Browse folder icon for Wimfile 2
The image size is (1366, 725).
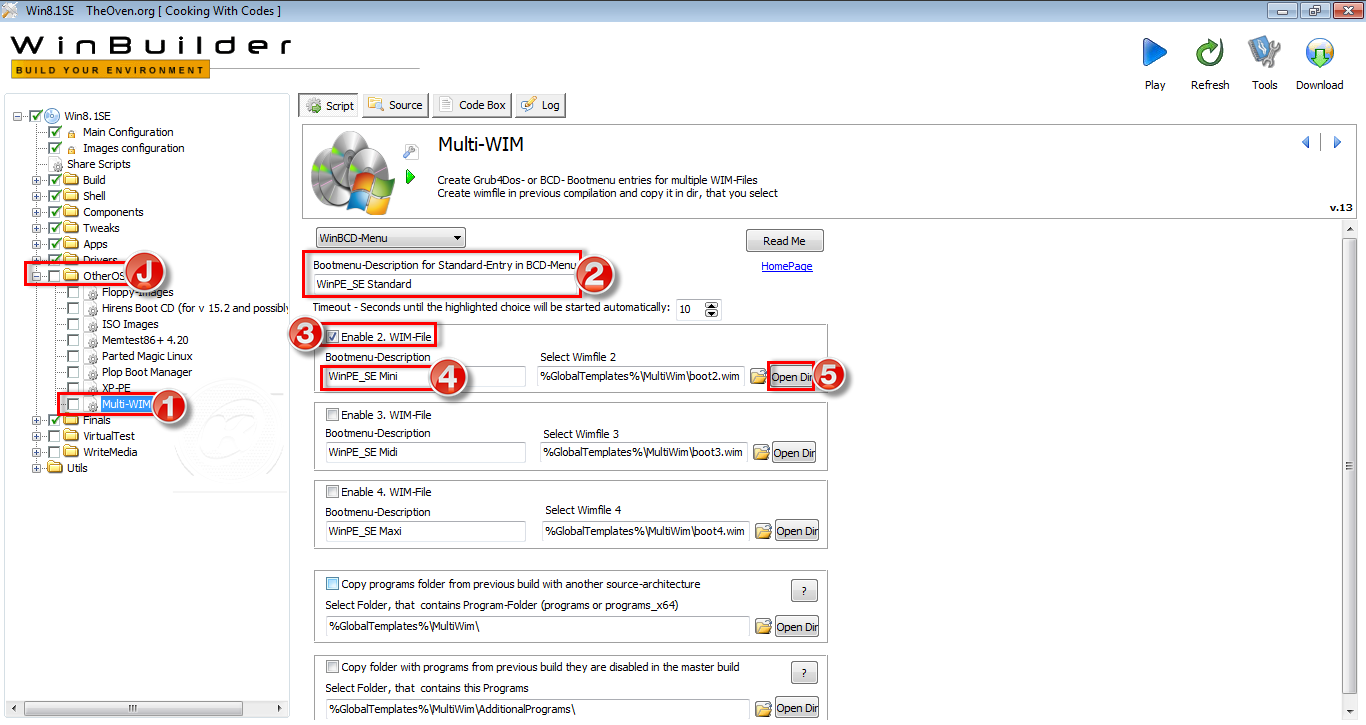pyautogui.click(x=758, y=377)
